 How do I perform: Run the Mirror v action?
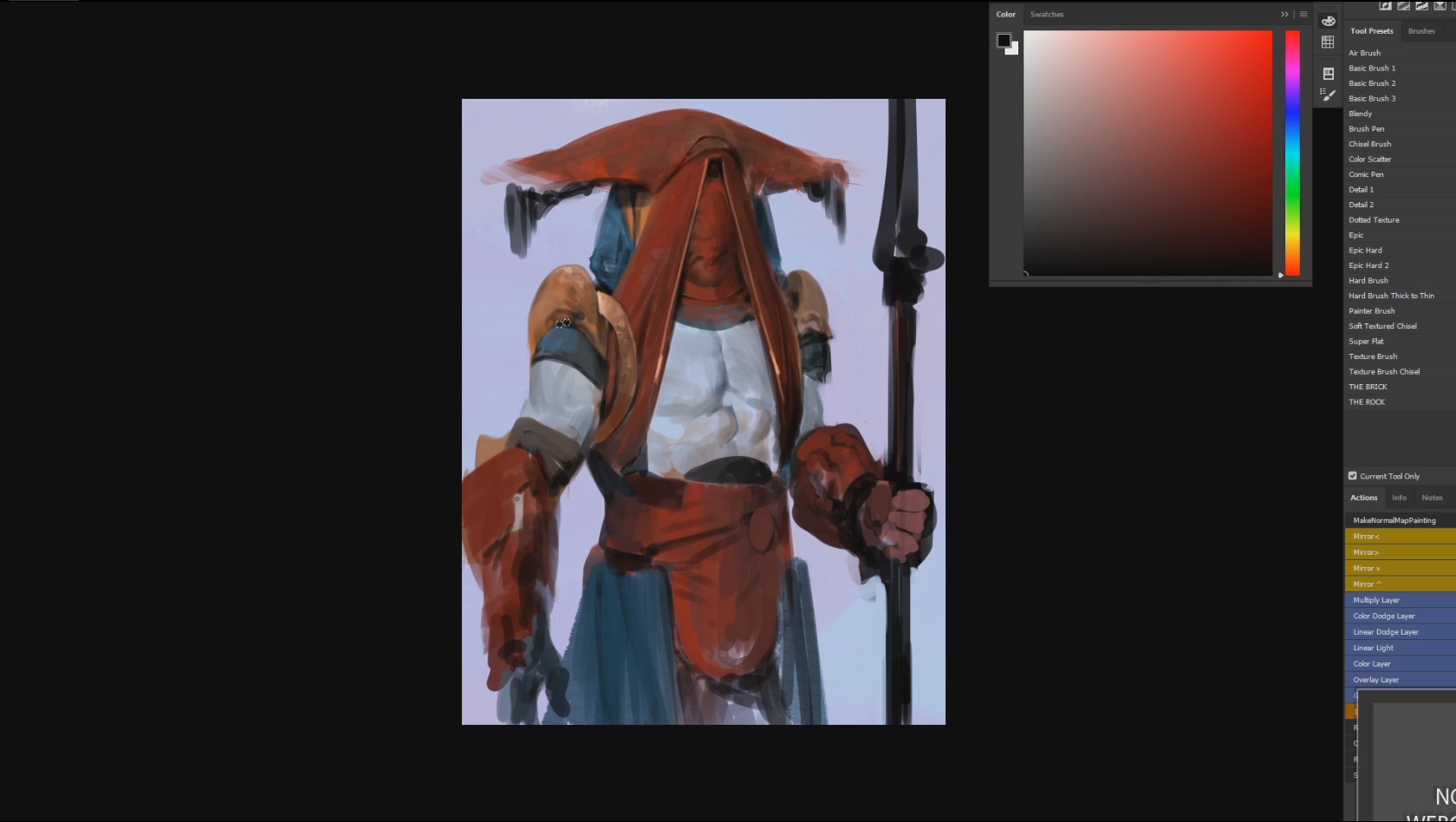pyautogui.click(x=1401, y=568)
